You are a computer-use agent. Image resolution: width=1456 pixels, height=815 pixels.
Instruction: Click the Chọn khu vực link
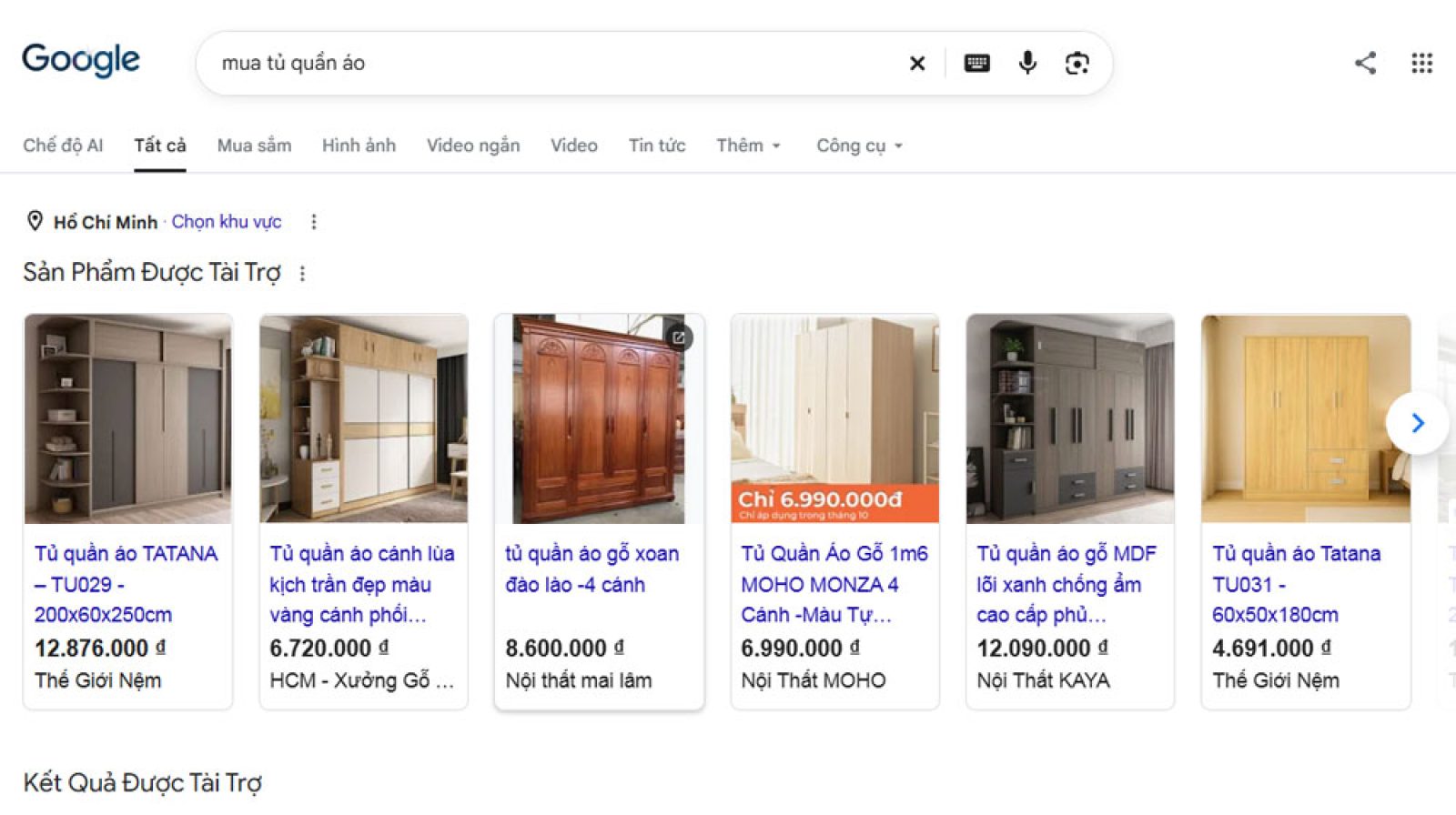coord(227,222)
